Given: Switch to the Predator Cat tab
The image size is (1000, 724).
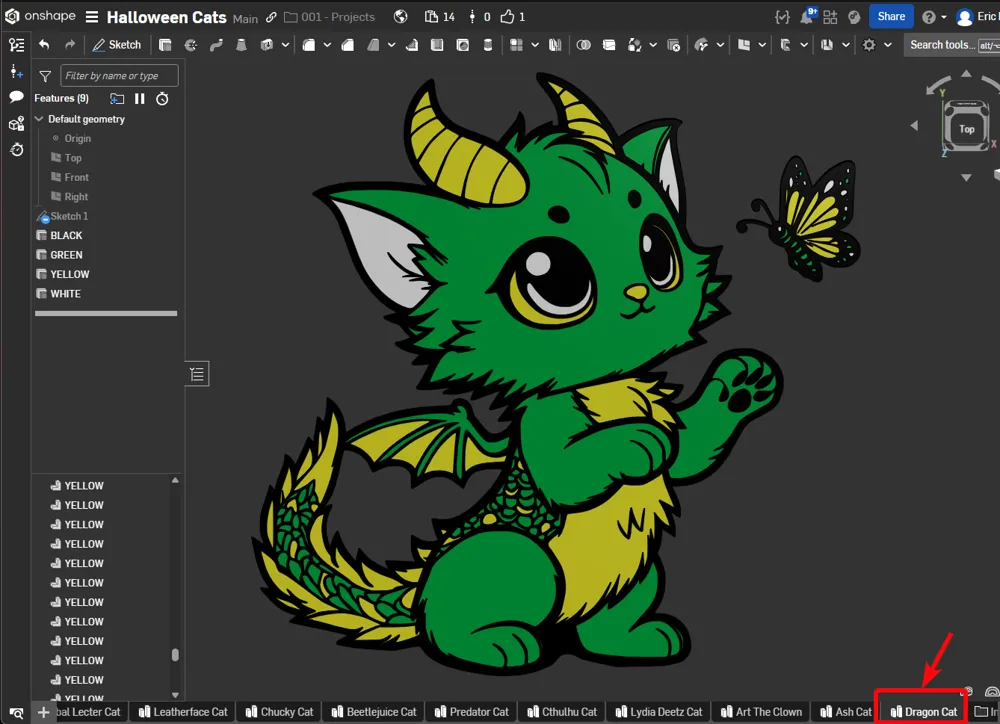Looking at the screenshot, I should 472,712.
